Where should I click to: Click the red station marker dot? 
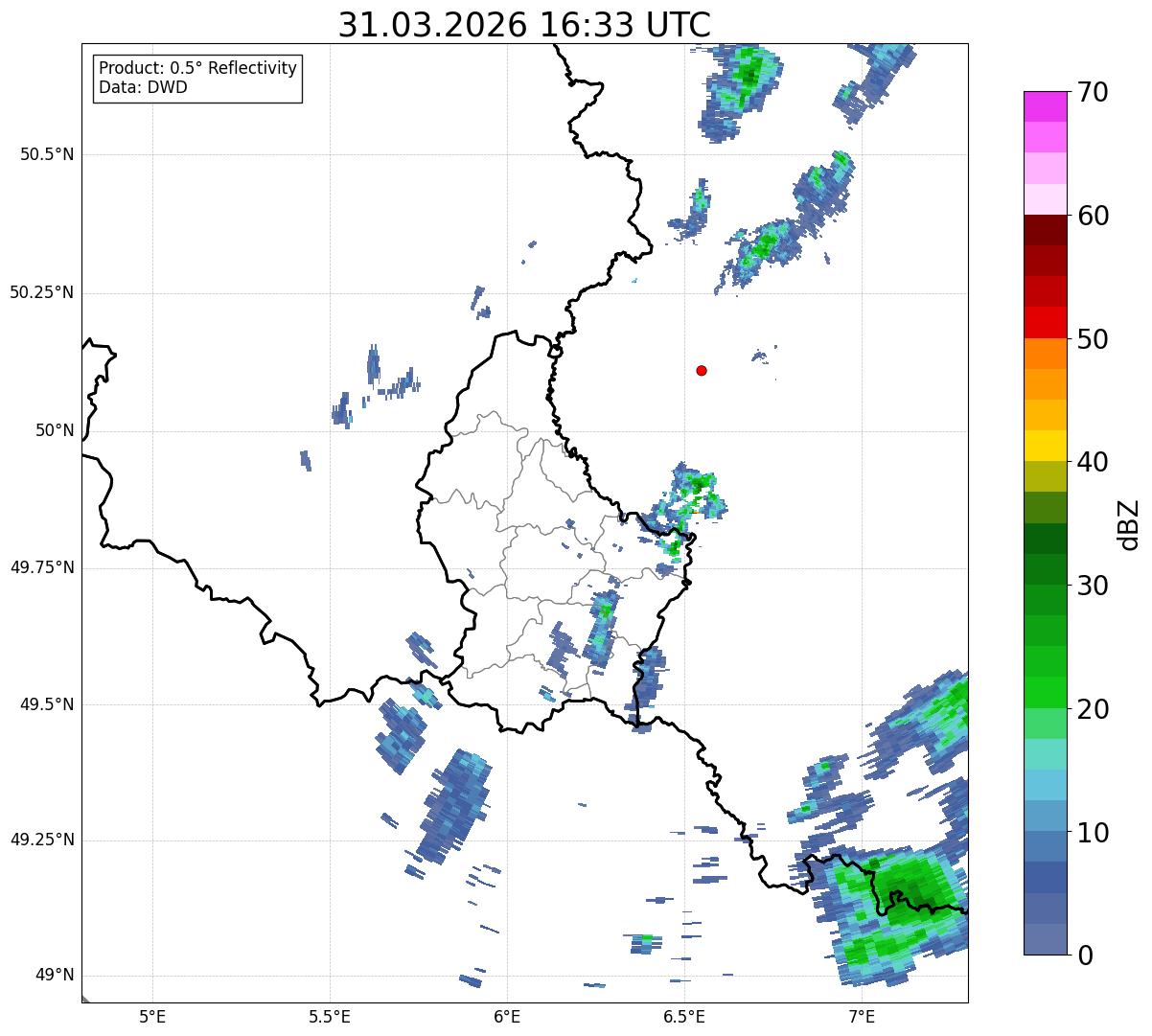702,370
